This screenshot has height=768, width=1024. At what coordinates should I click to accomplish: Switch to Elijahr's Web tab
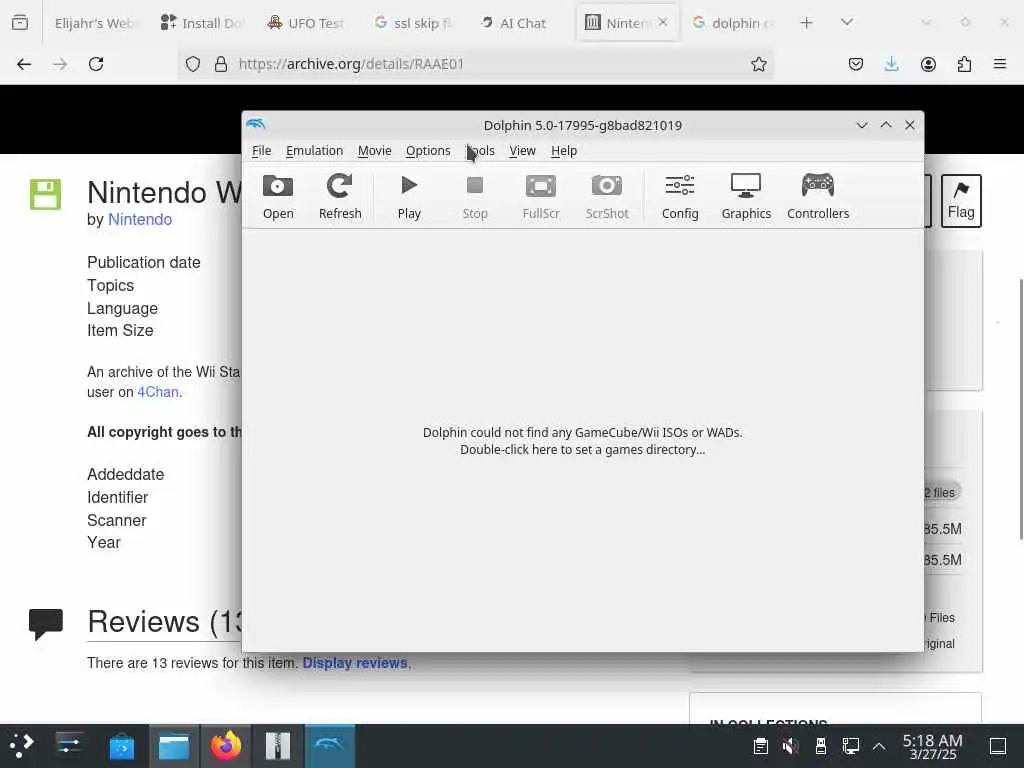coord(95,23)
